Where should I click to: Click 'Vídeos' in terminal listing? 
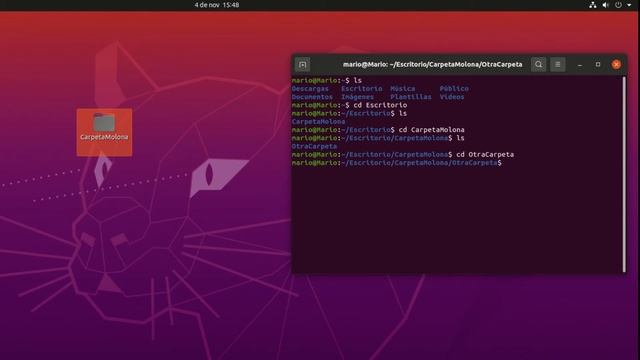point(452,97)
